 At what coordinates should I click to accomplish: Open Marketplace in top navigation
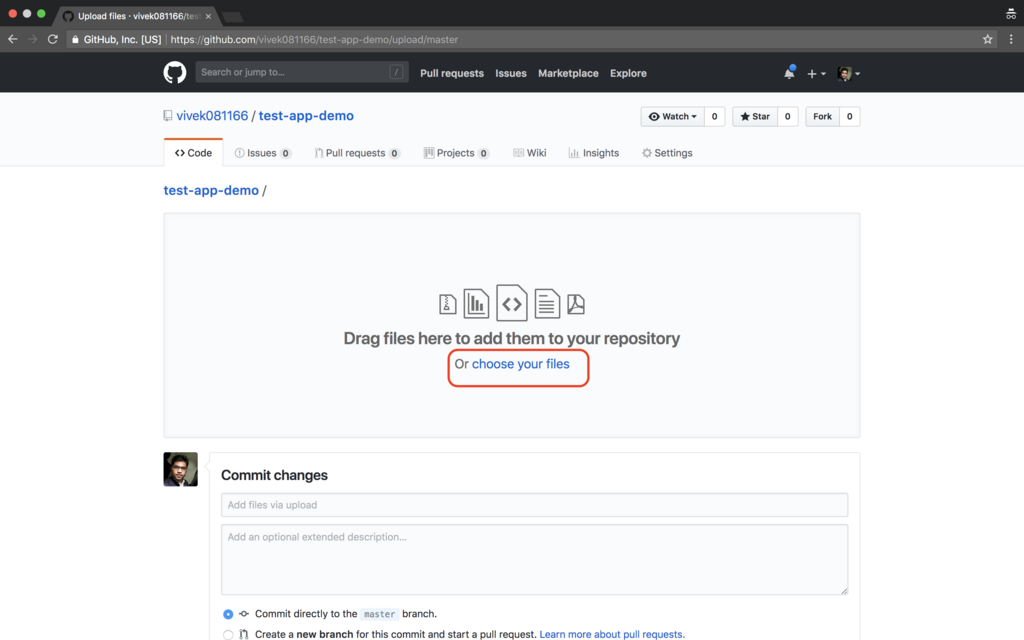[568, 73]
